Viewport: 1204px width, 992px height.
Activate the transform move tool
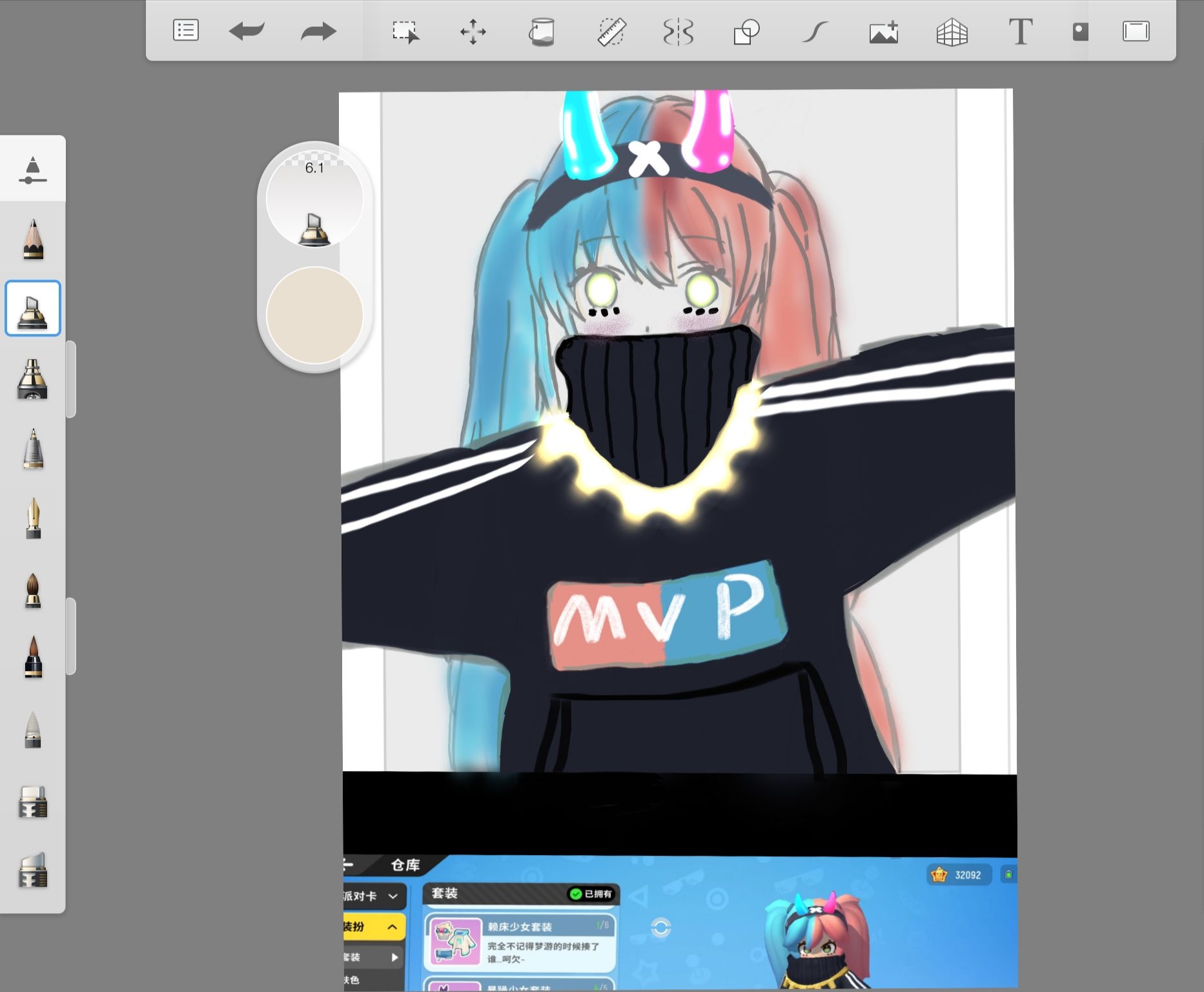473,31
